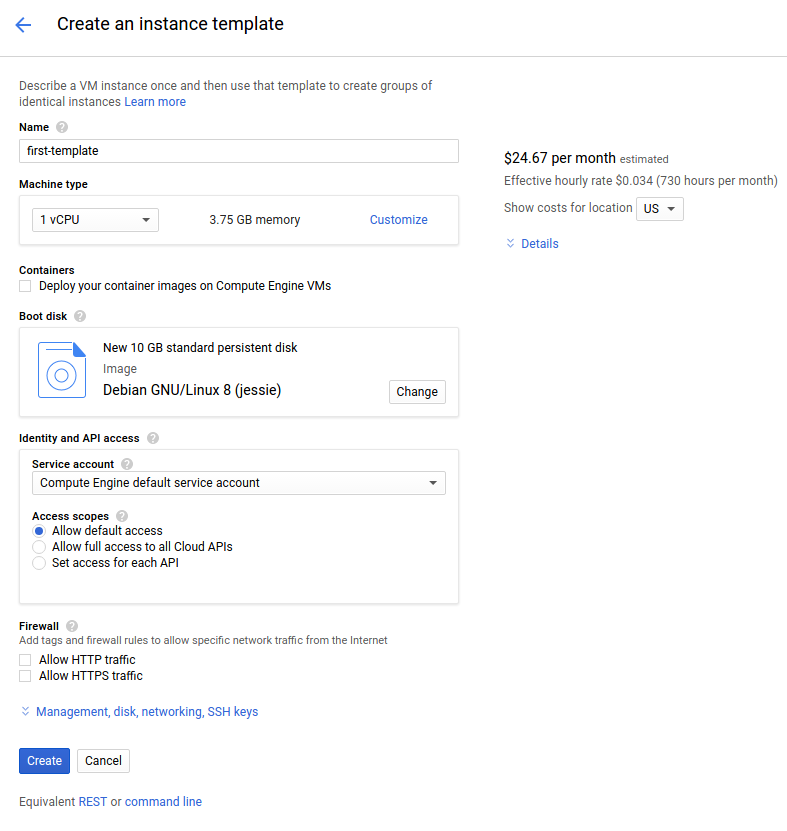Open the 1 vCPU machine type dropdown
Viewport: 787px width, 831px height.
point(95,219)
